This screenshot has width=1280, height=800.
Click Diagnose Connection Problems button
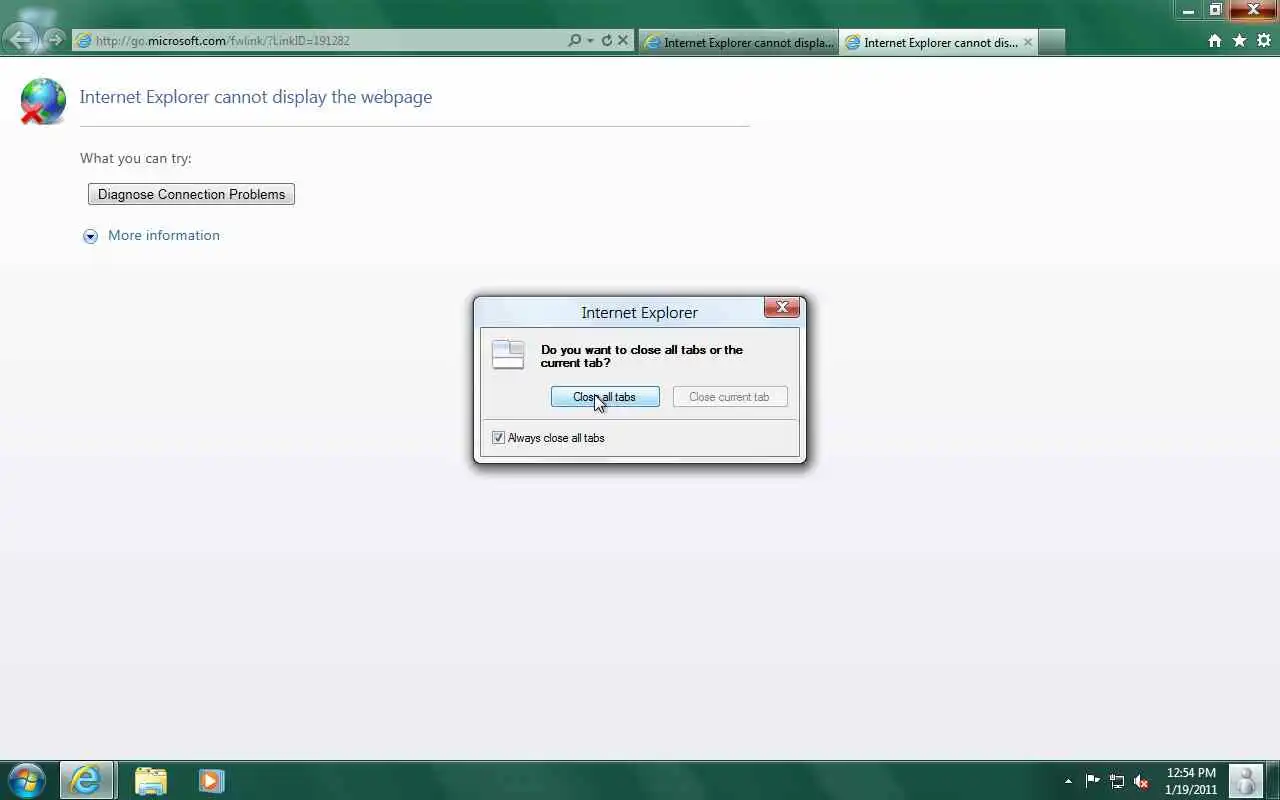coord(191,194)
